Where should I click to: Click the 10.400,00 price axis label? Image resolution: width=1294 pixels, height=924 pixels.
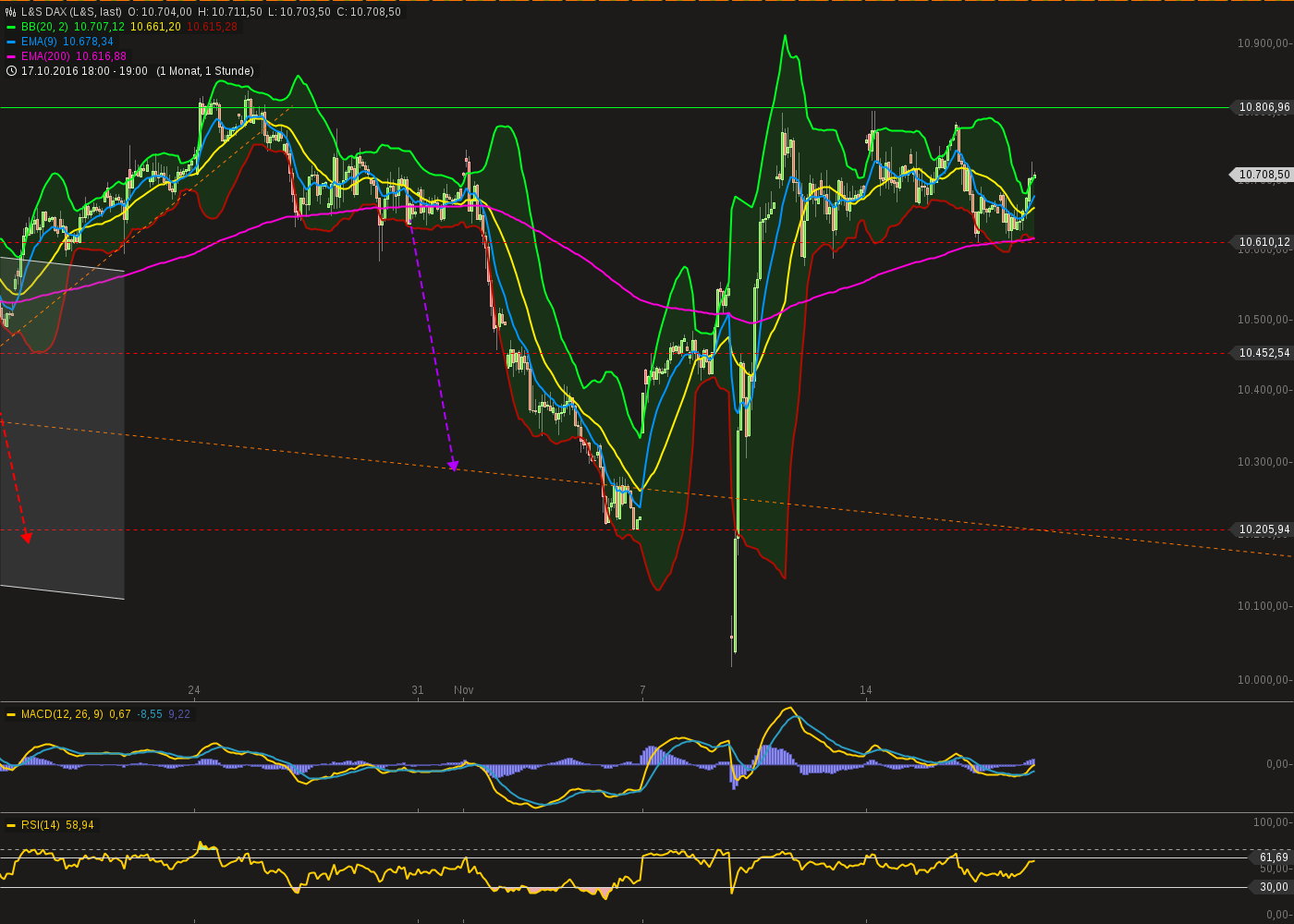click(1263, 390)
